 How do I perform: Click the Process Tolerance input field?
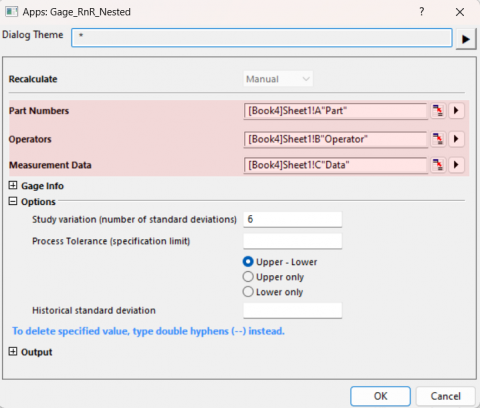pyautogui.click(x=293, y=241)
